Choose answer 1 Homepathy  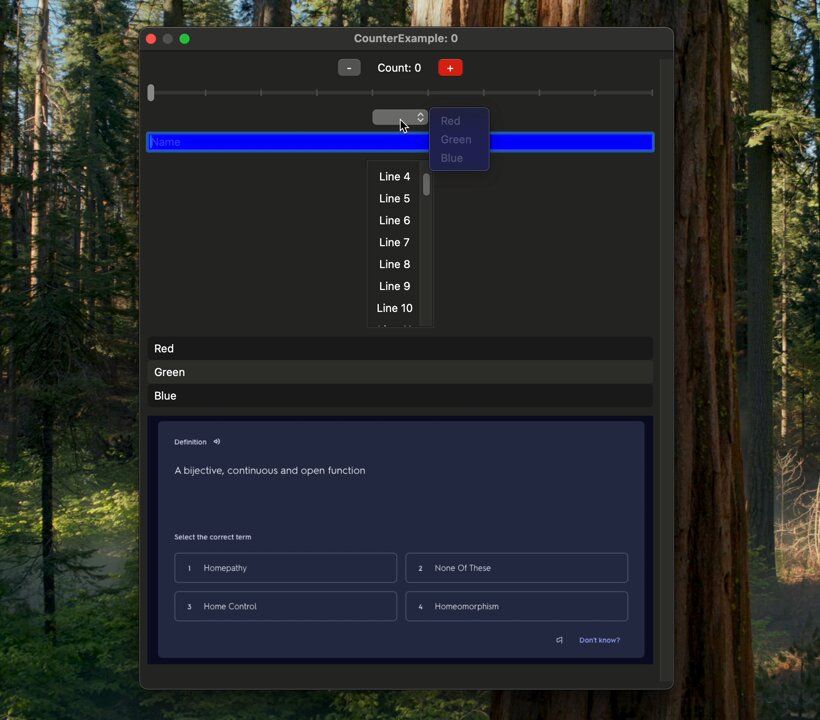(x=286, y=568)
